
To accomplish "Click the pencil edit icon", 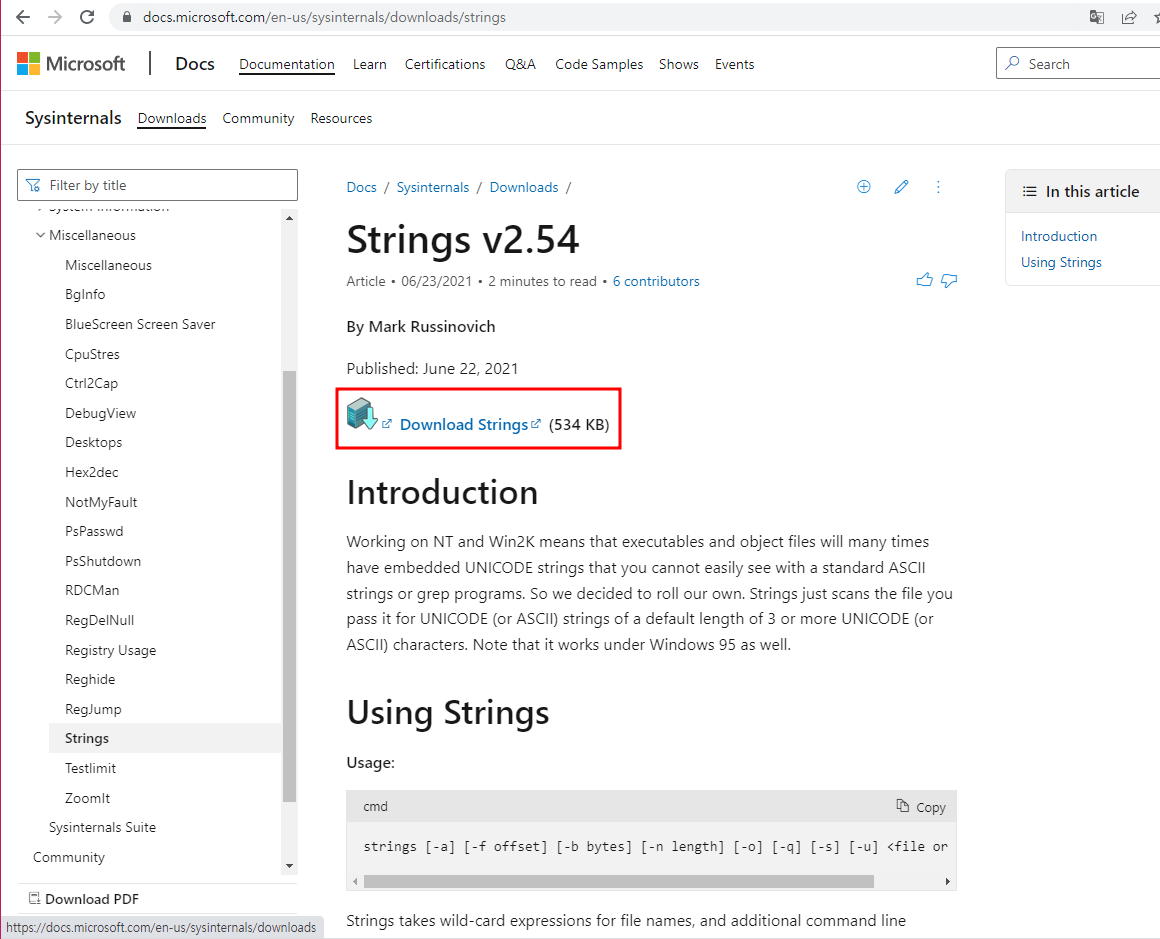I will point(901,186).
